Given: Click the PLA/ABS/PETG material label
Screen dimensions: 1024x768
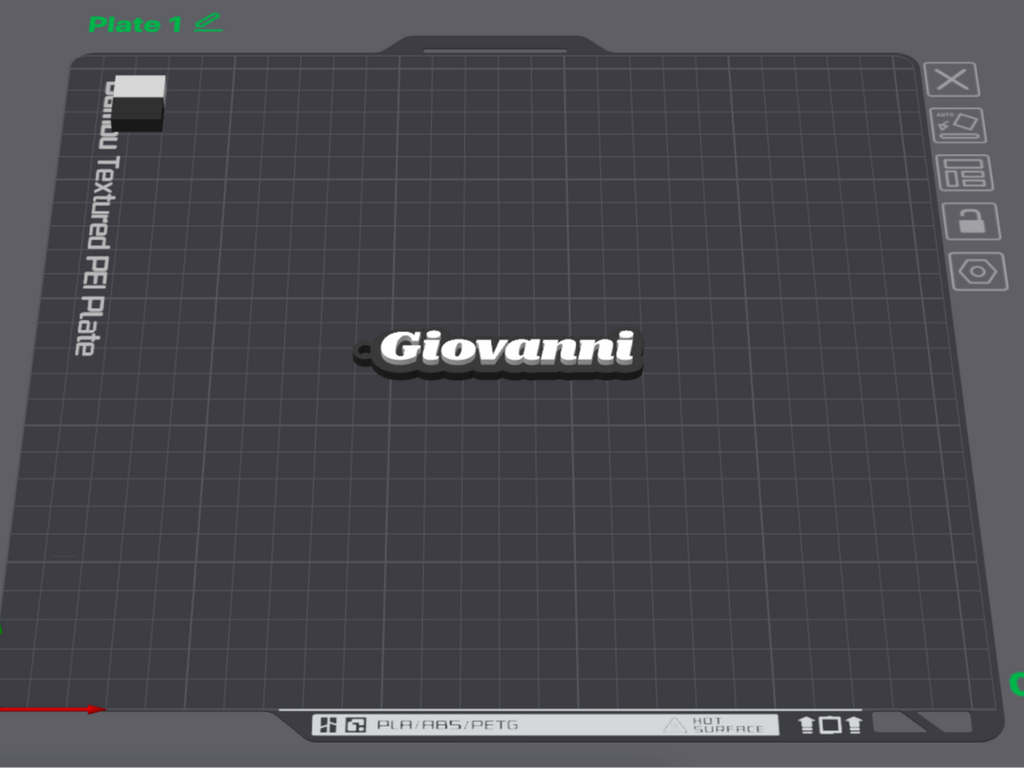Looking at the screenshot, I should pos(447,725).
